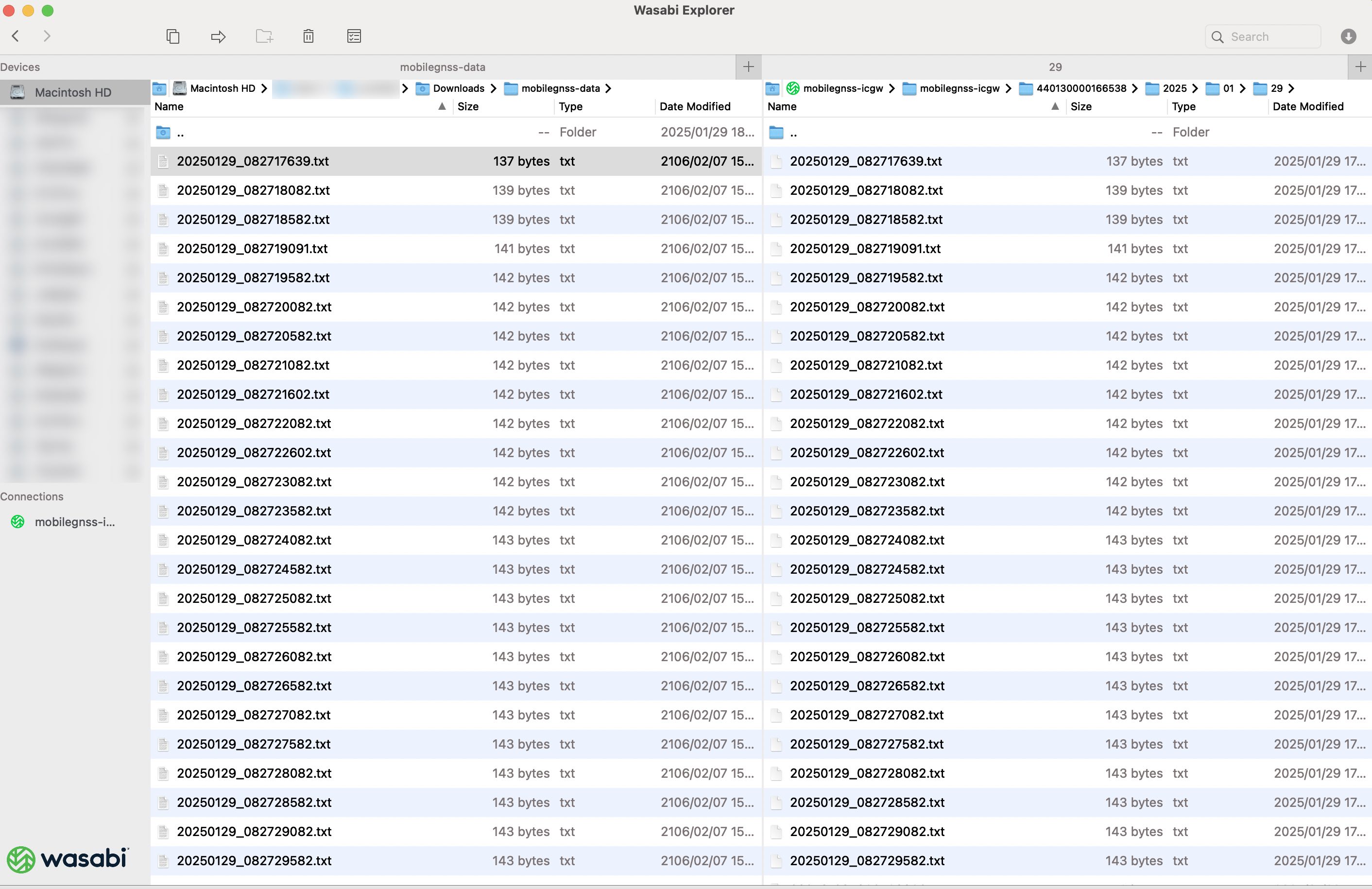The width and height of the screenshot is (1372, 889).
Task: Expand chevron after 440130000166538 breadcrumb
Action: pyautogui.click(x=1134, y=88)
